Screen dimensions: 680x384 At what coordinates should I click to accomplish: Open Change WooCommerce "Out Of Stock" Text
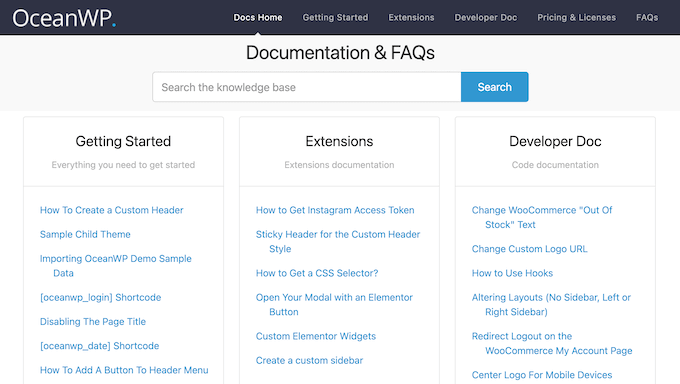pos(542,217)
